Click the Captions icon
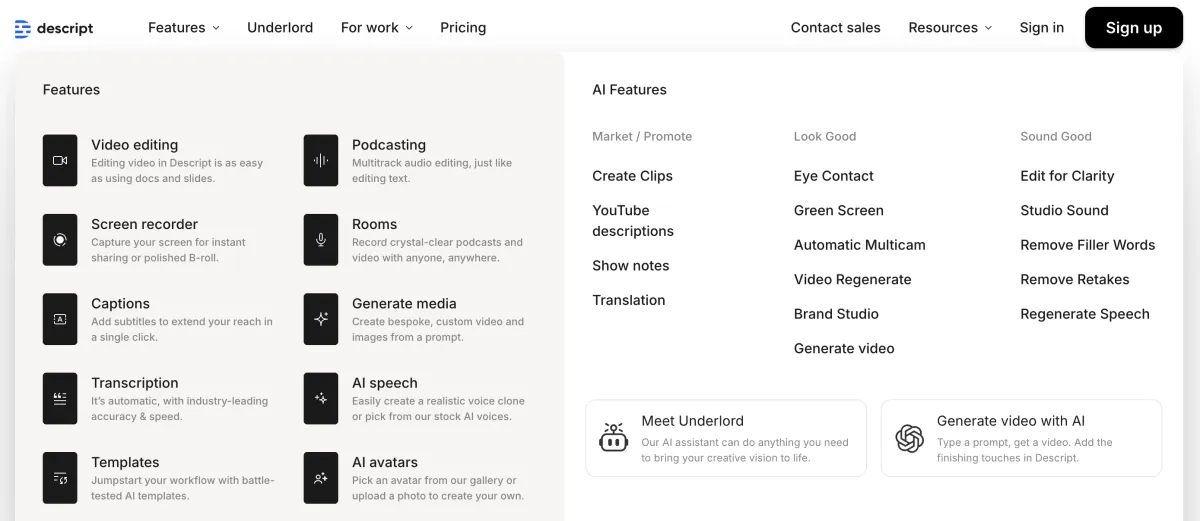Screen dimensions: 1200x521 pos(60,319)
